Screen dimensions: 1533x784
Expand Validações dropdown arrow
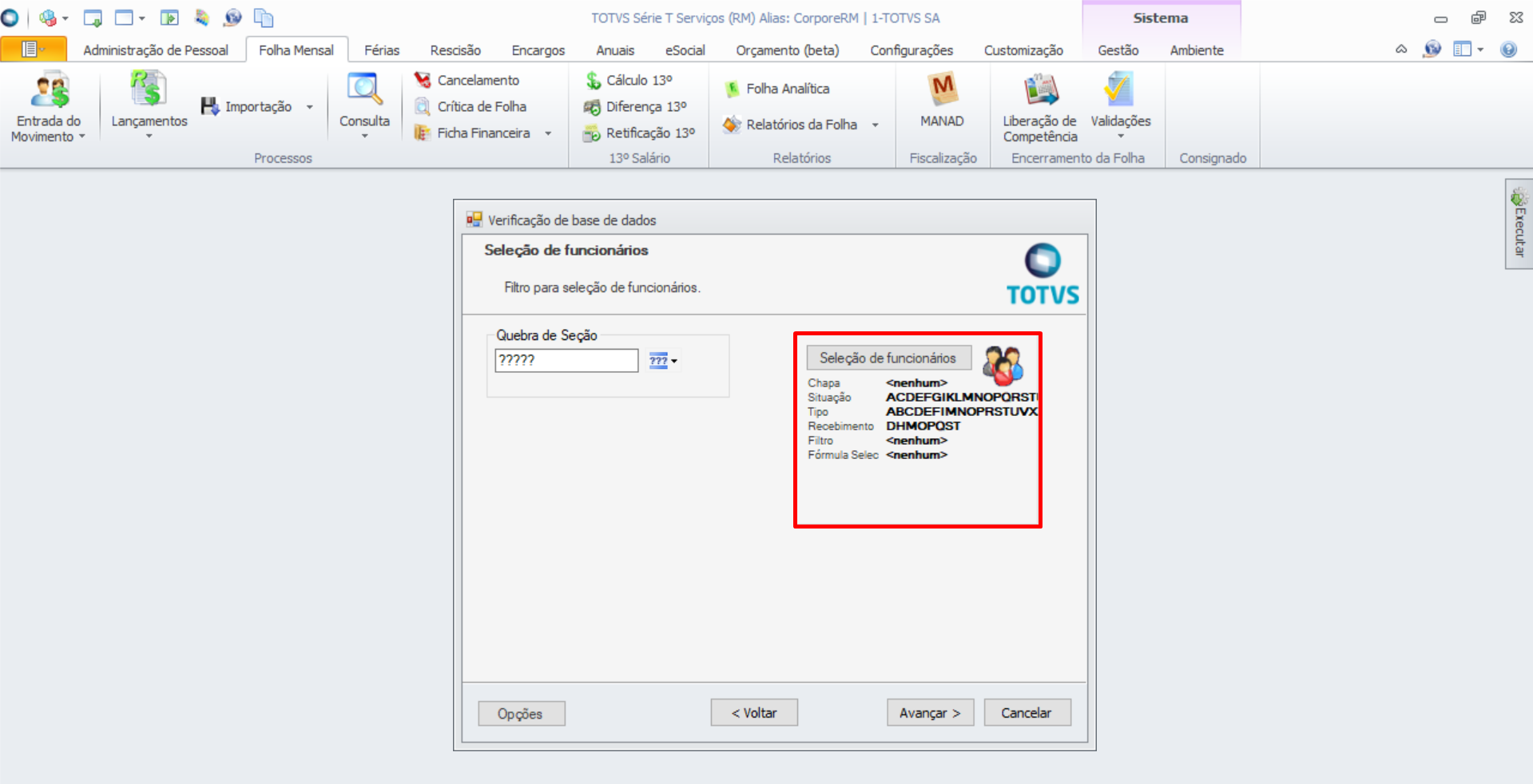[1121, 137]
